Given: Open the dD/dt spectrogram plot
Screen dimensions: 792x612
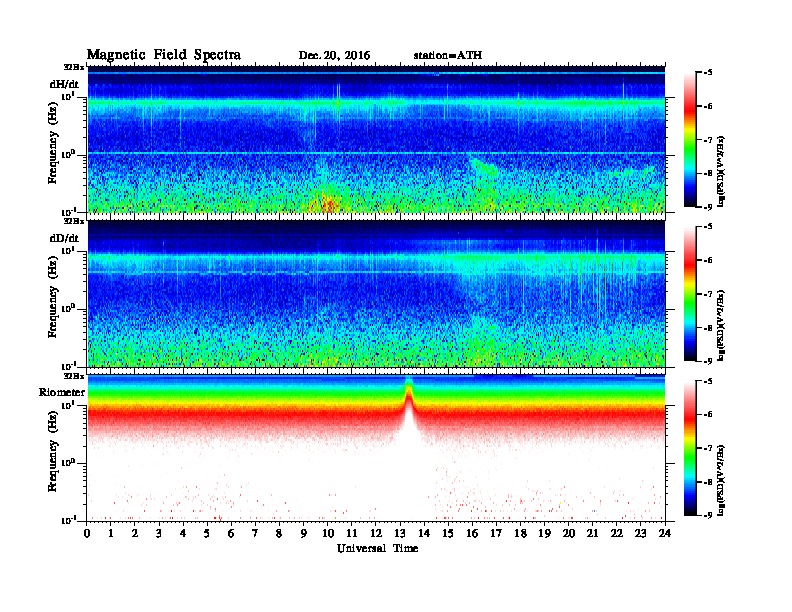Looking at the screenshot, I should click(x=376, y=293).
